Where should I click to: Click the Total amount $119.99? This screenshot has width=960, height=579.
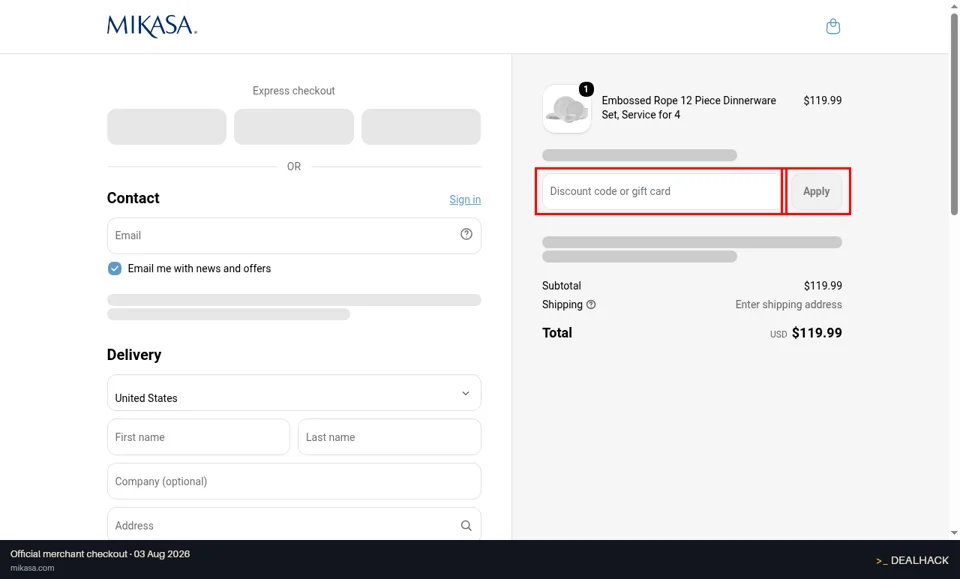817,332
